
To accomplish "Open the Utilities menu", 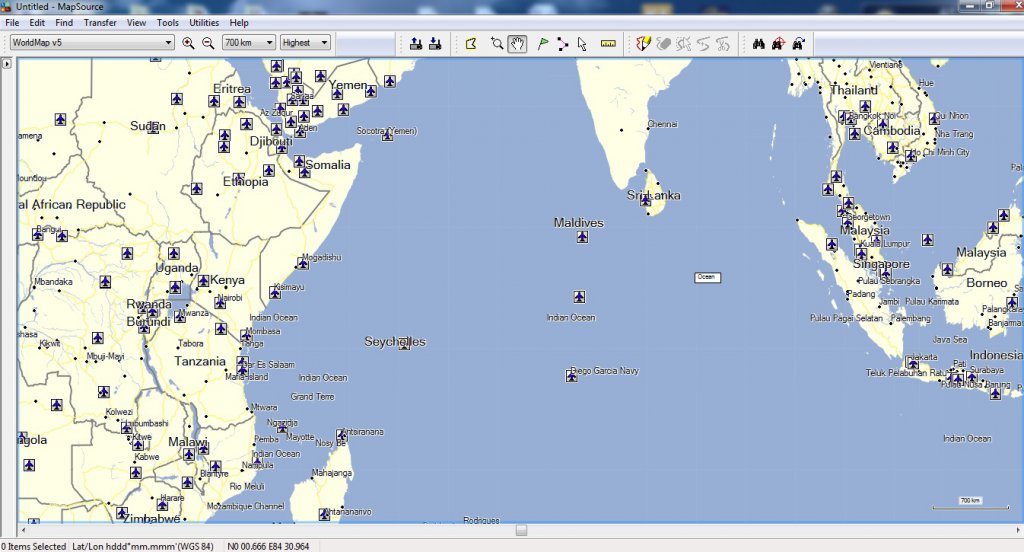I will 204,22.
